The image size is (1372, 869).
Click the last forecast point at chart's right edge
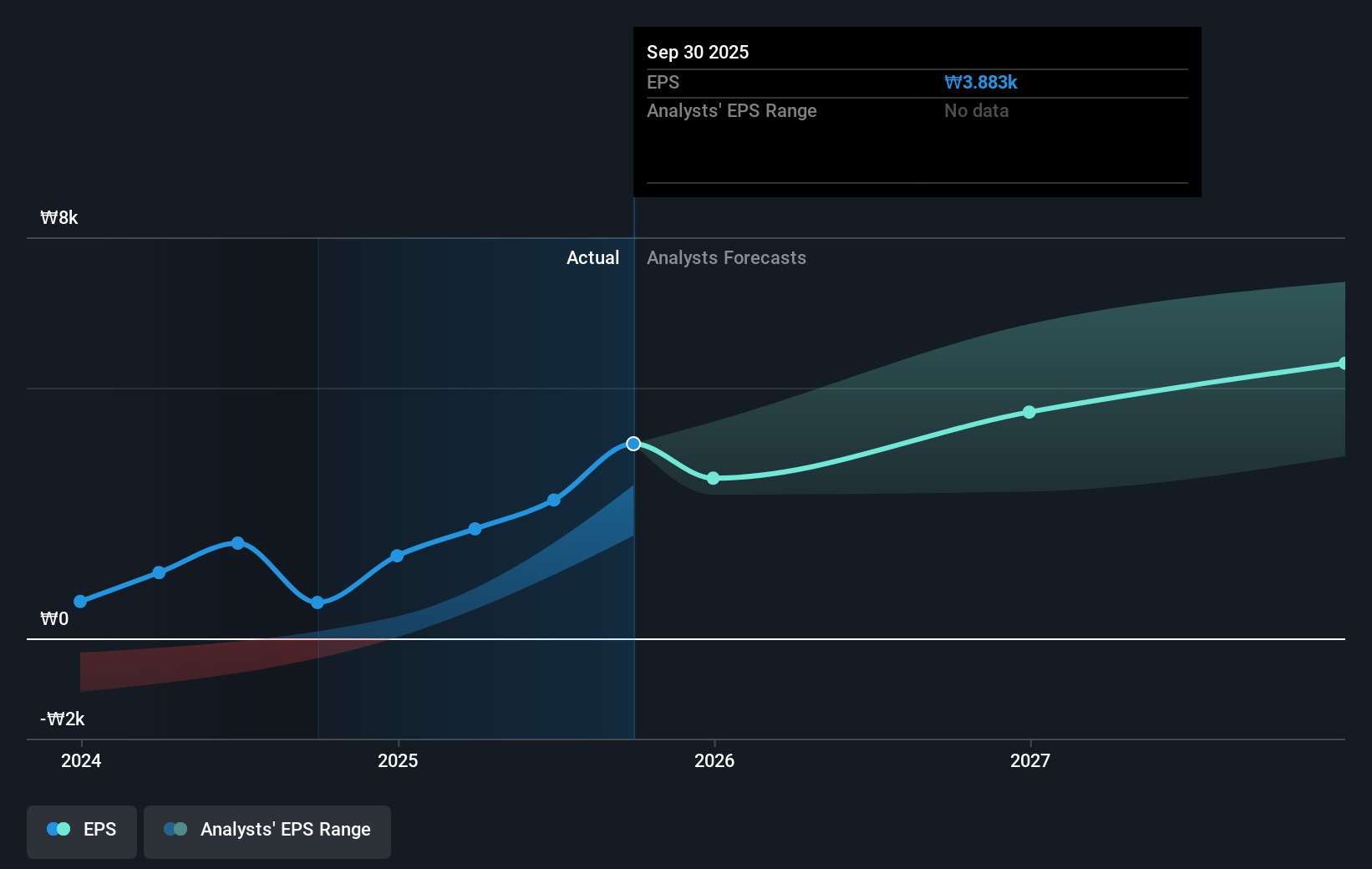1342,363
